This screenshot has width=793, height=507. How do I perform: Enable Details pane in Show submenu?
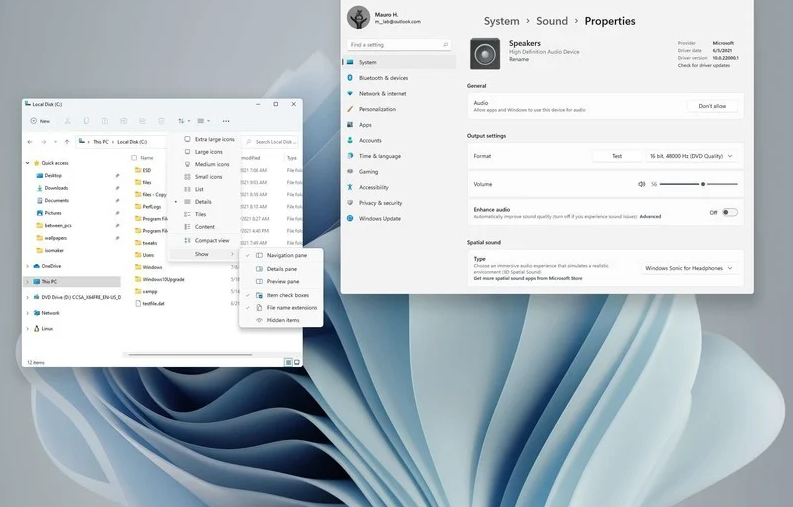tap(281, 269)
